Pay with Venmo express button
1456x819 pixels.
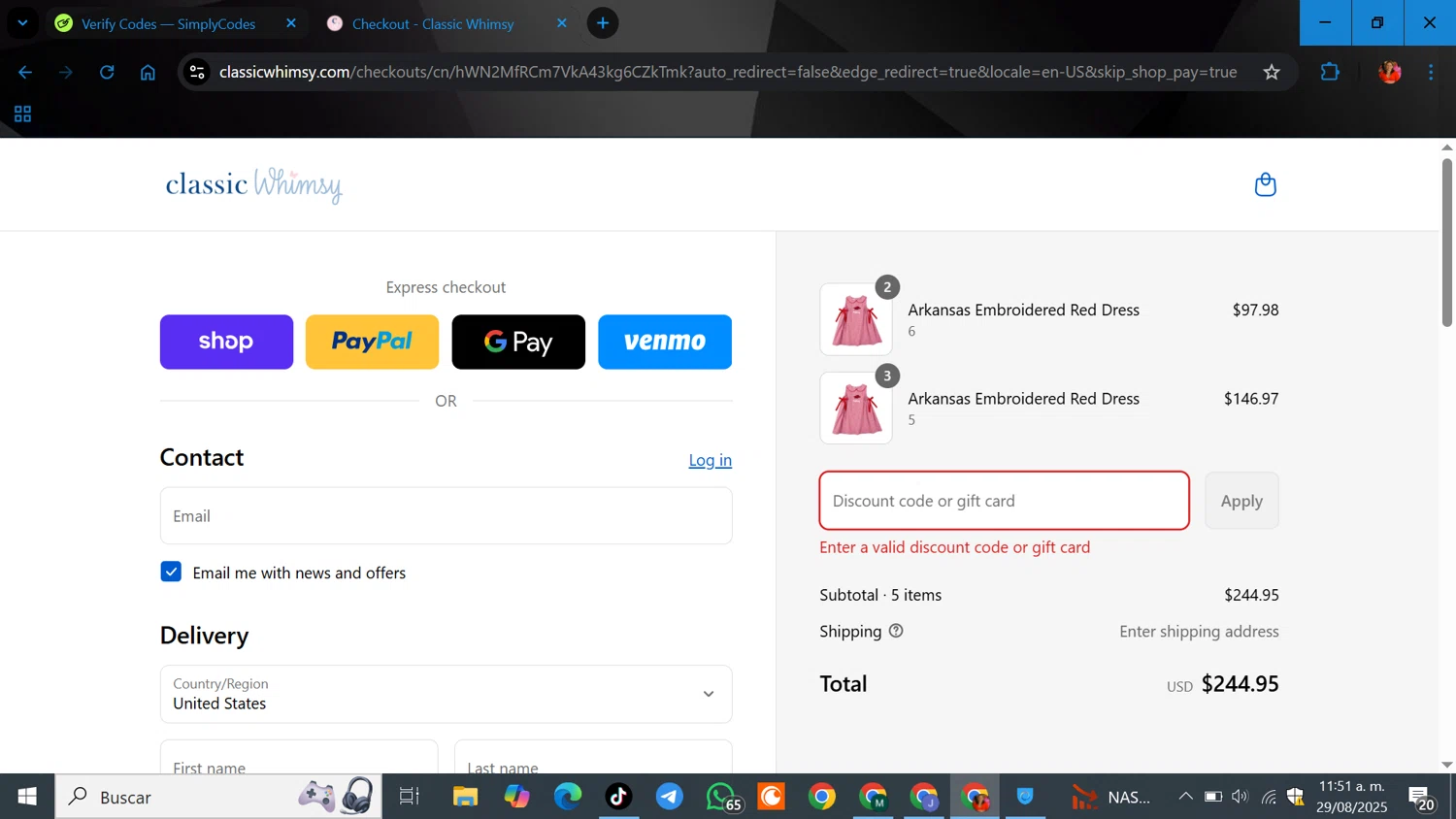pyautogui.click(x=665, y=342)
